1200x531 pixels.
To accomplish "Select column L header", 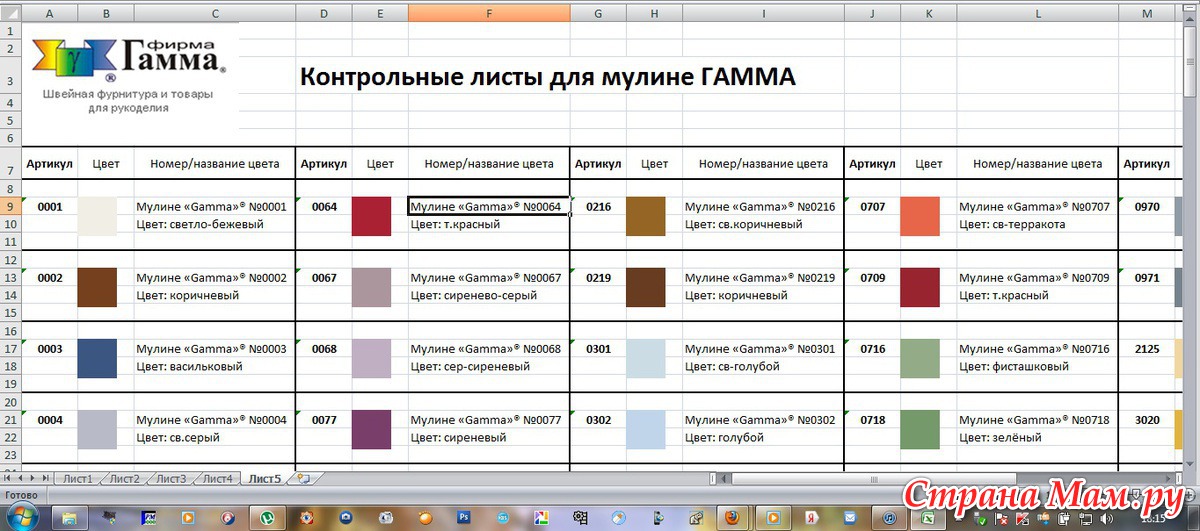I will click(x=1037, y=13).
